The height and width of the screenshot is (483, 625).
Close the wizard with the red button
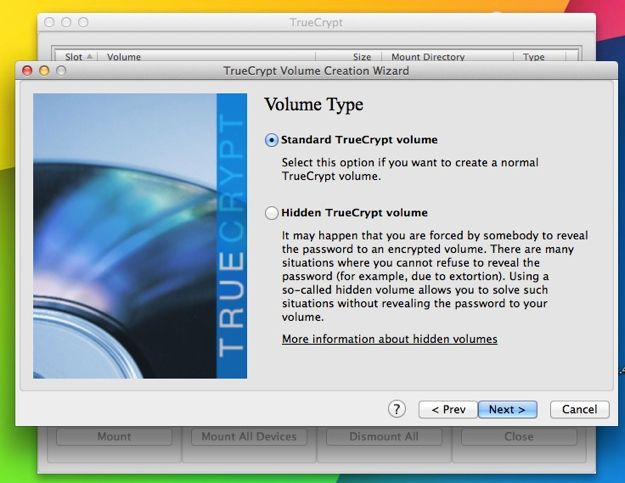pos(27,71)
